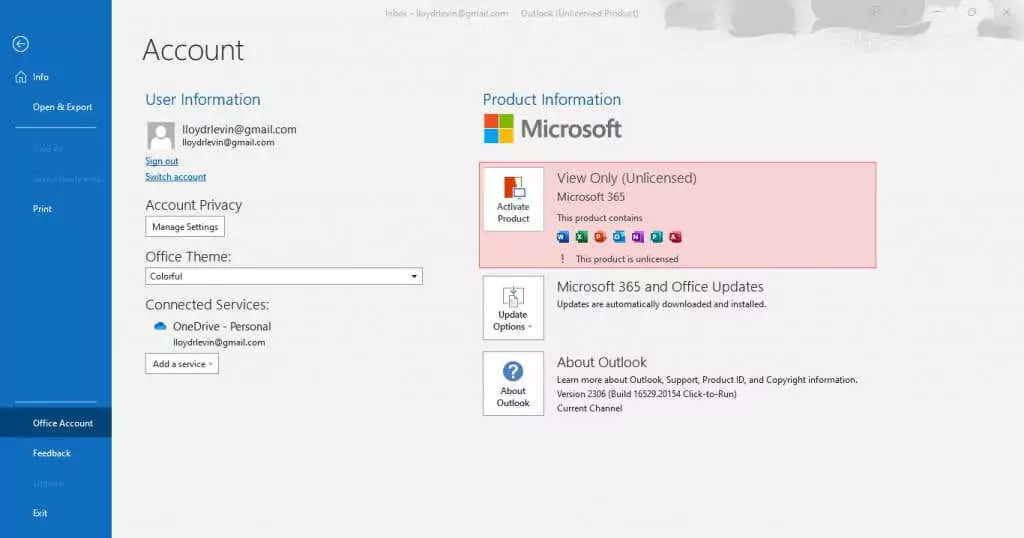Click the PowerPoint app icon
Viewport: 1024px width, 538px height.
coord(600,237)
